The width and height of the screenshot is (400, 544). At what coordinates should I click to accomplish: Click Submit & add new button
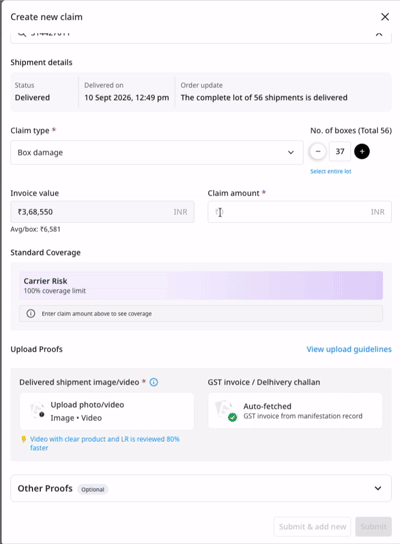click(x=312, y=527)
